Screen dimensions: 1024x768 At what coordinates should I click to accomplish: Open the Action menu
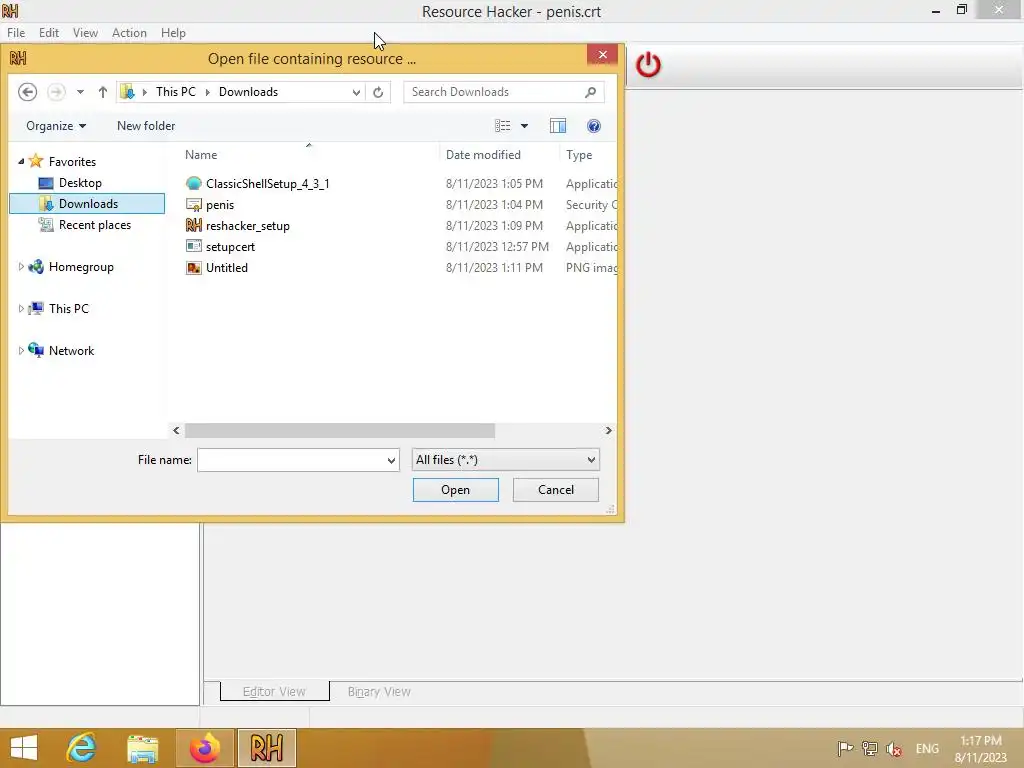coord(129,33)
